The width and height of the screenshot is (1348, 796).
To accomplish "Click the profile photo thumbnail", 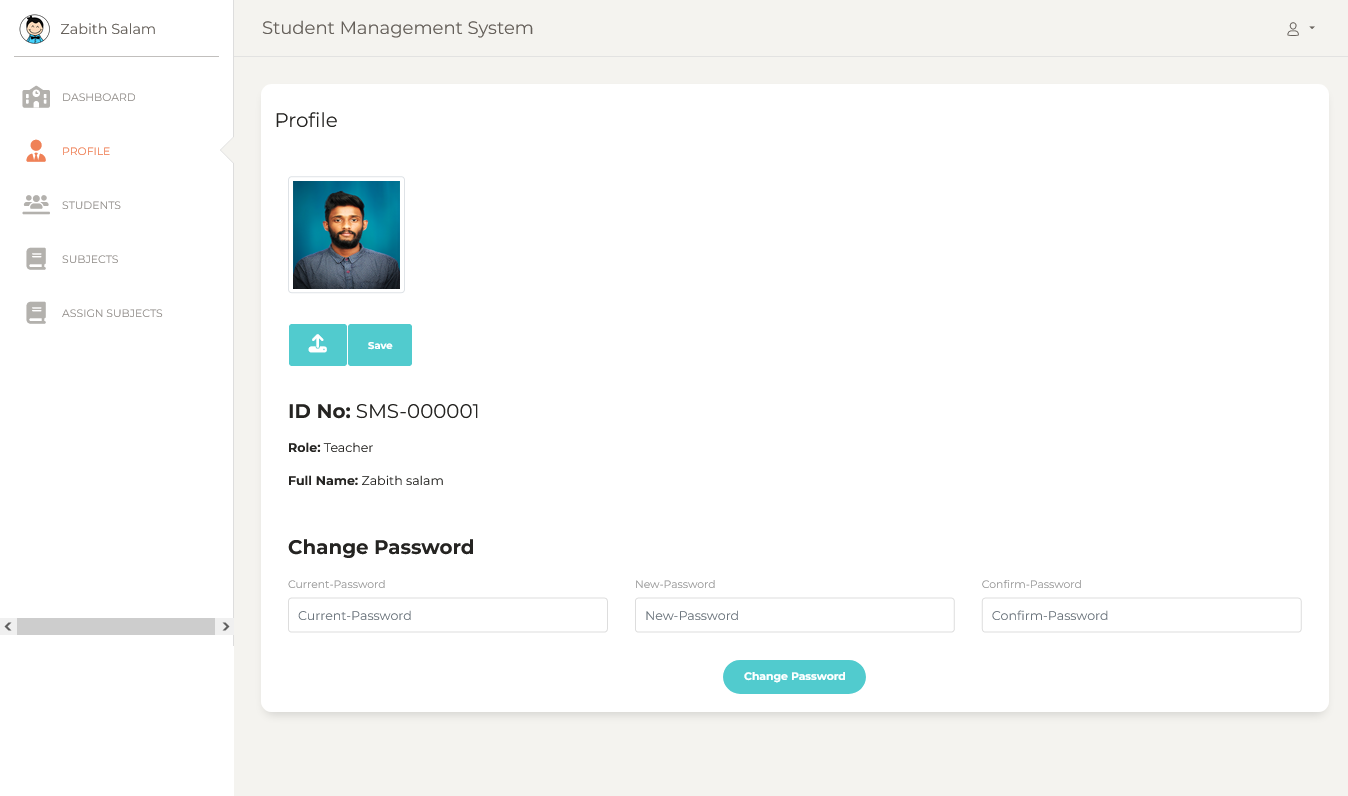I will pos(346,234).
